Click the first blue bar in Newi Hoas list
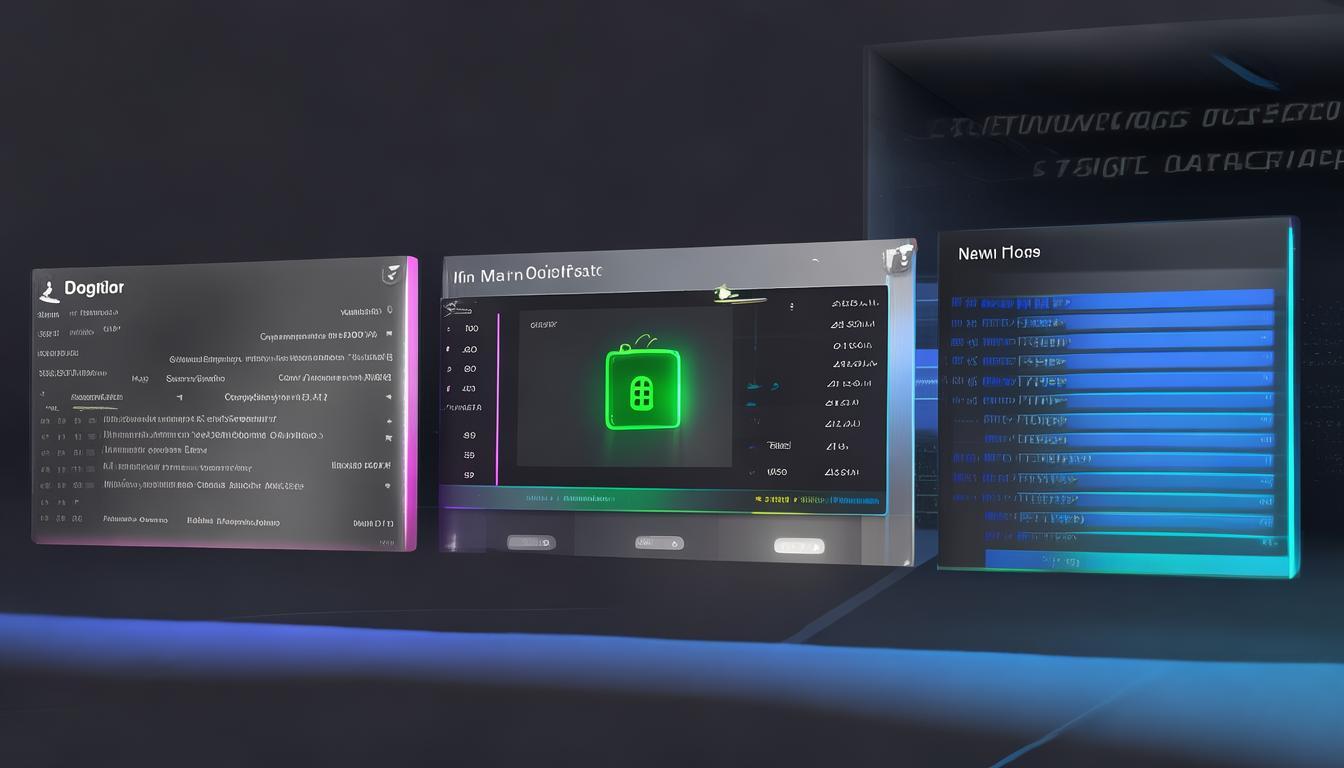Screen dimensions: 1344x768 [1112, 300]
